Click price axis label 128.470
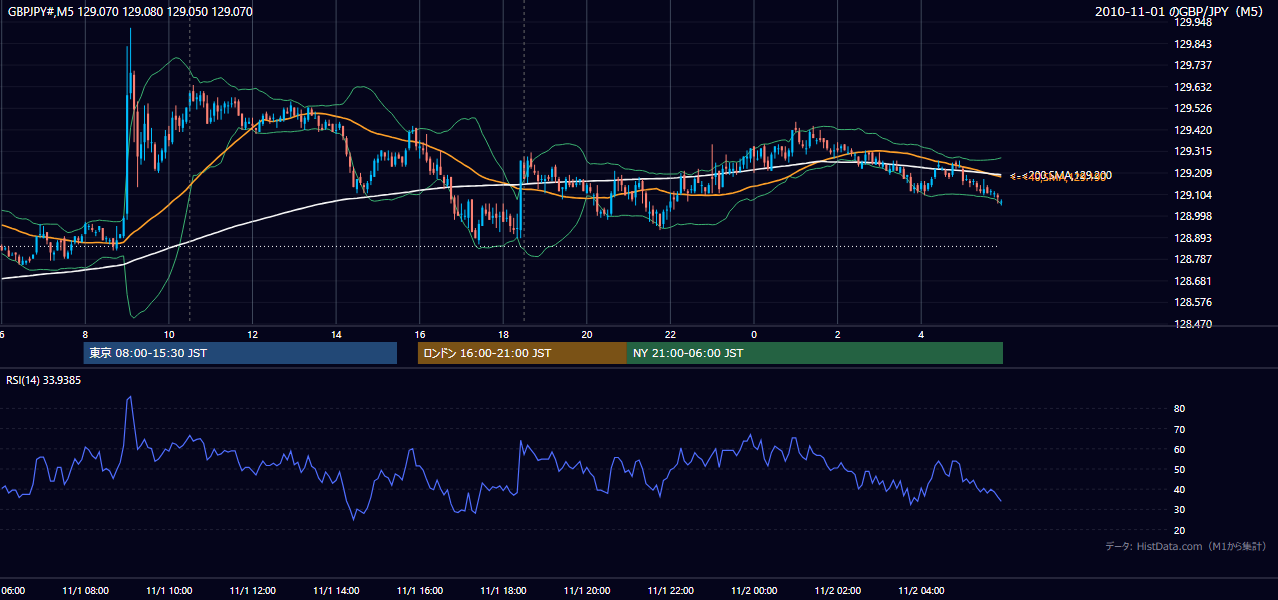The width and height of the screenshot is (1278, 600). (x=1194, y=324)
